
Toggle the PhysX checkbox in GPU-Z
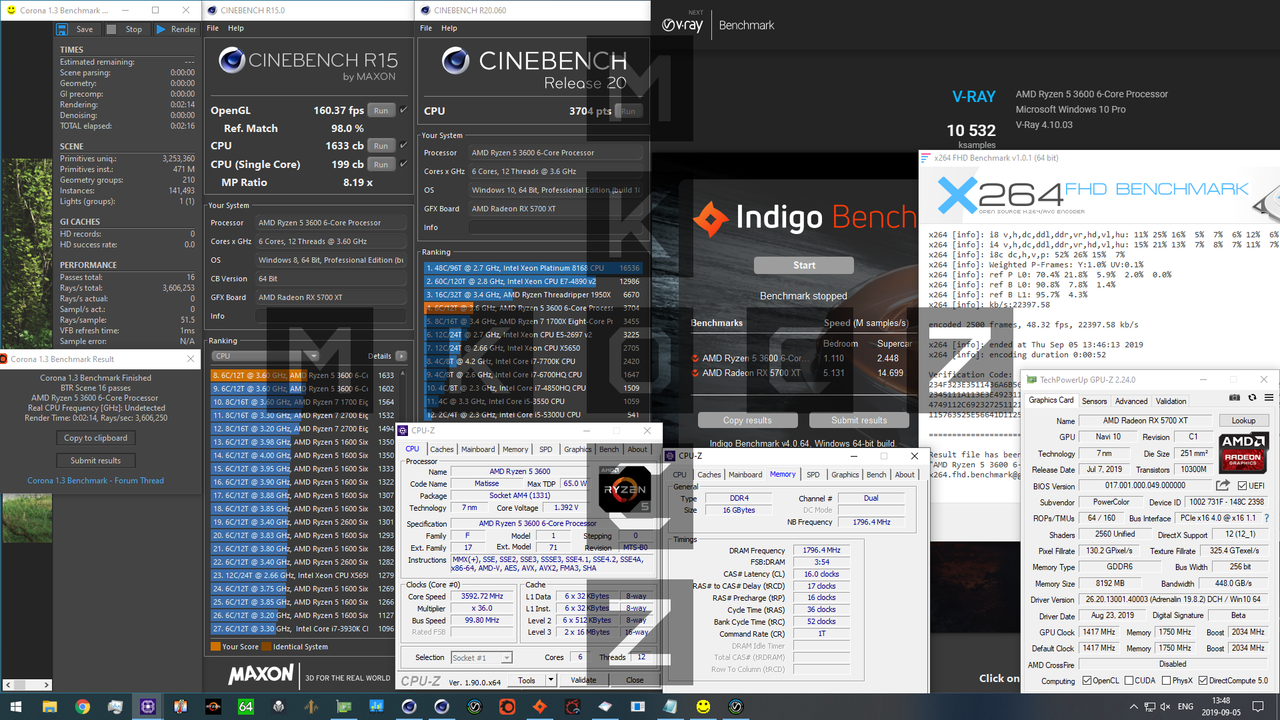(1167, 681)
